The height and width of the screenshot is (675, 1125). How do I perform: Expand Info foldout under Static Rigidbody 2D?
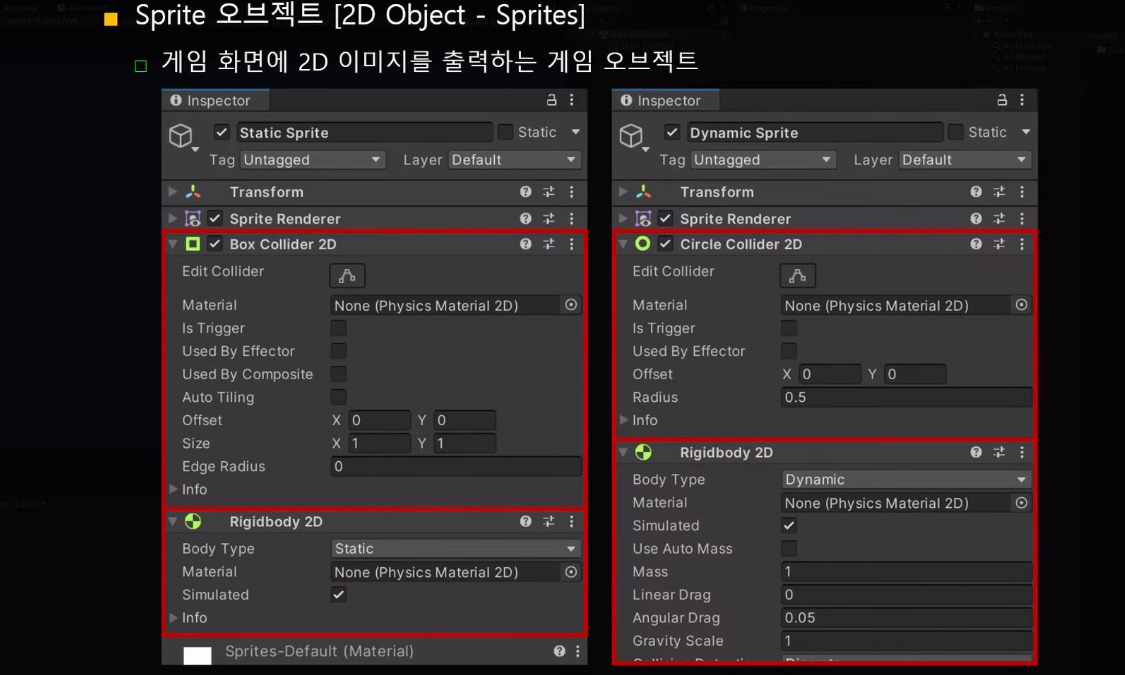173,618
